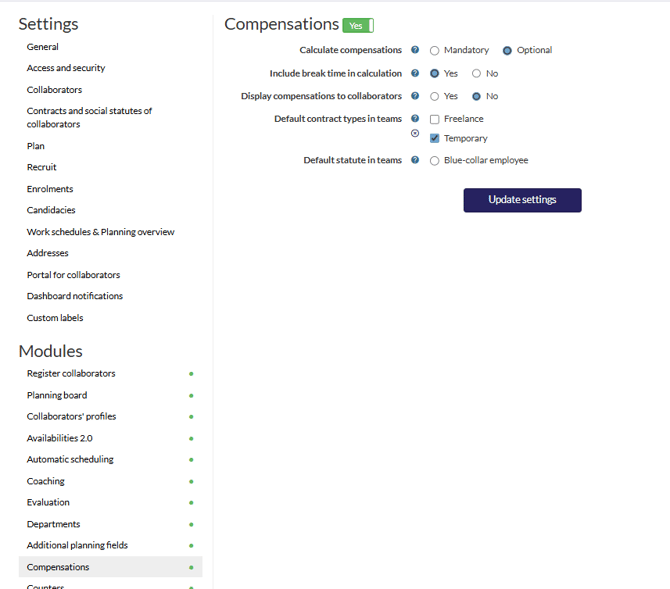Open Work schedules & Planning overview
The image size is (670, 589).
click(x=100, y=232)
